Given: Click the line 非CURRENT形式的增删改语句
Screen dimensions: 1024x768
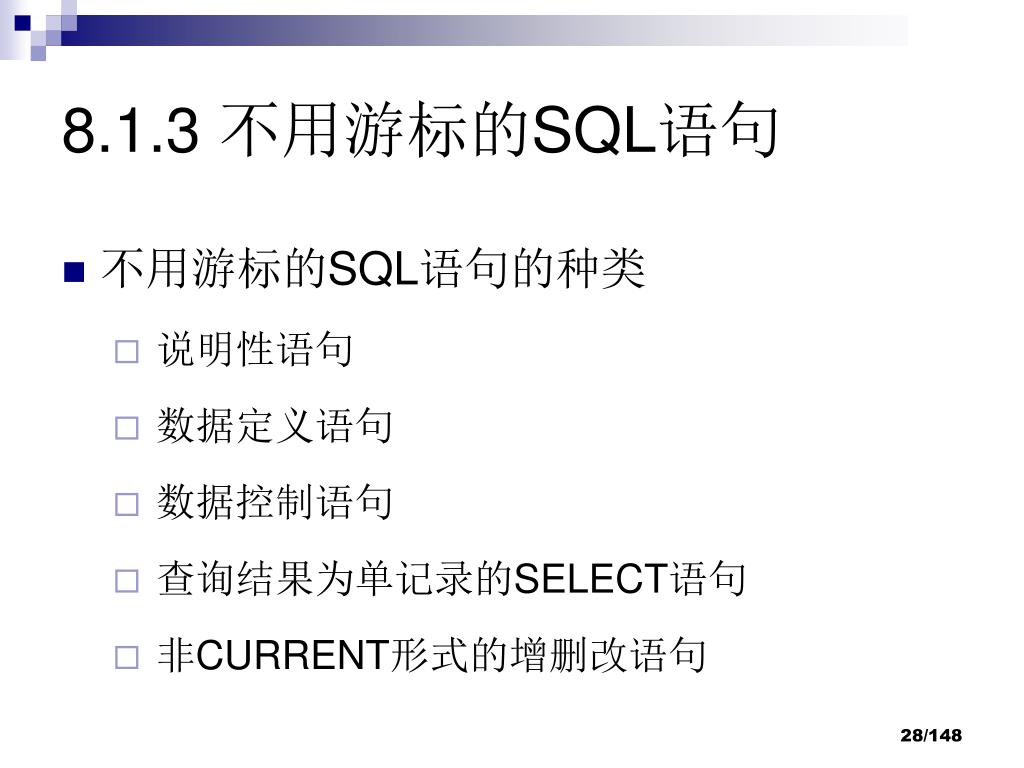Looking at the screenshot, I should pos(432,655).
